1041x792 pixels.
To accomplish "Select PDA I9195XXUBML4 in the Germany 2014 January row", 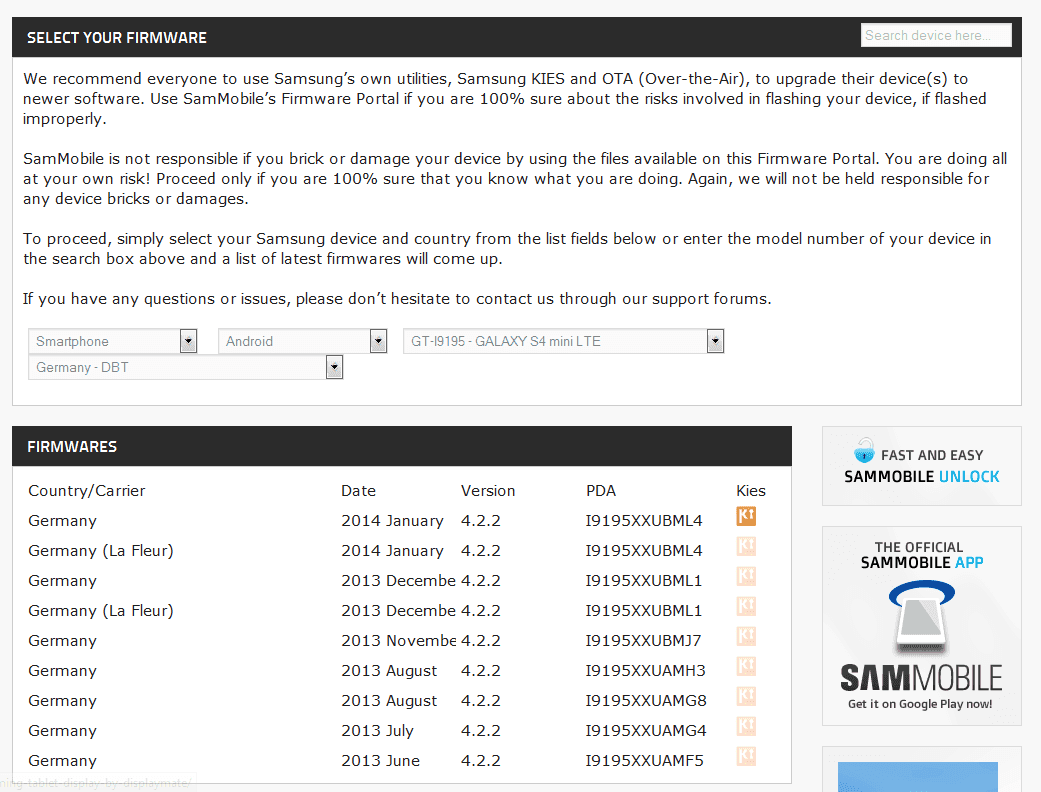I will (x=643, y=520).
